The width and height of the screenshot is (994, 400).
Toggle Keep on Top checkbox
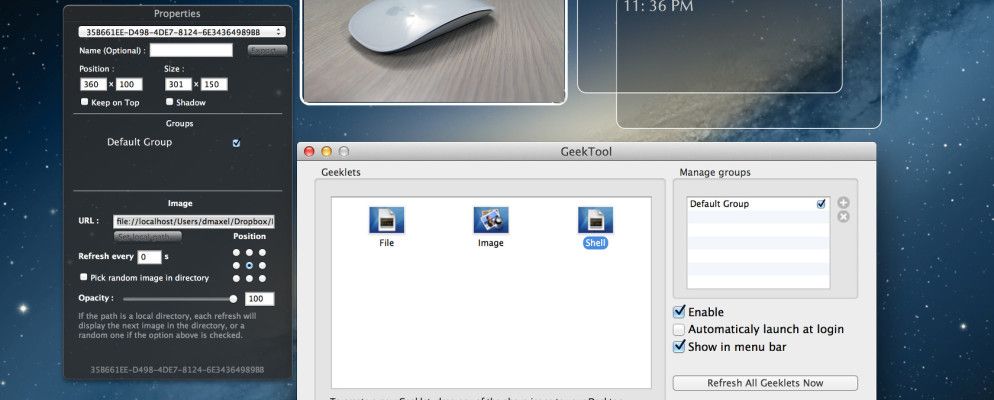(x=84, y=102)
